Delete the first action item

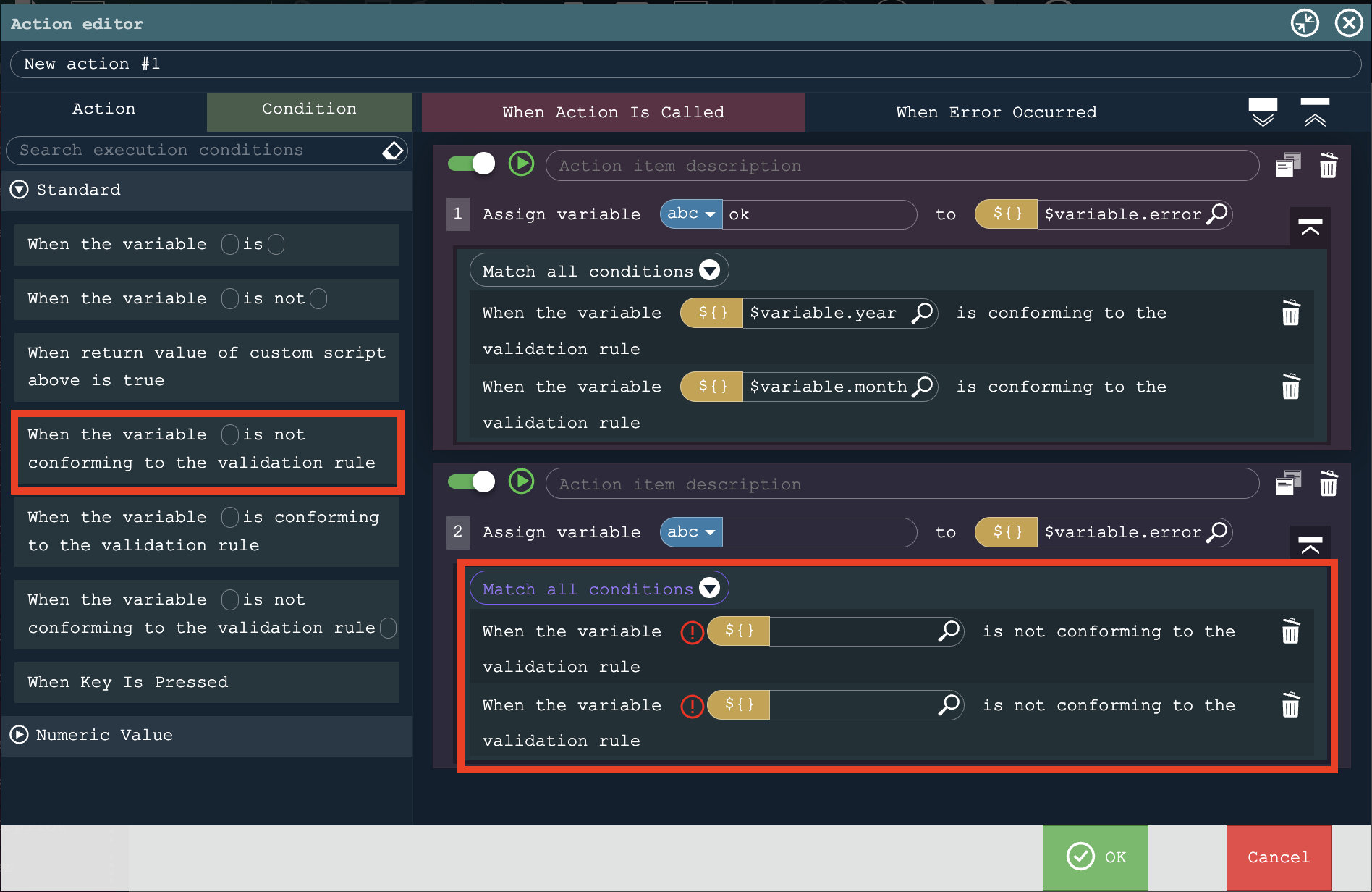point(1328,166)
